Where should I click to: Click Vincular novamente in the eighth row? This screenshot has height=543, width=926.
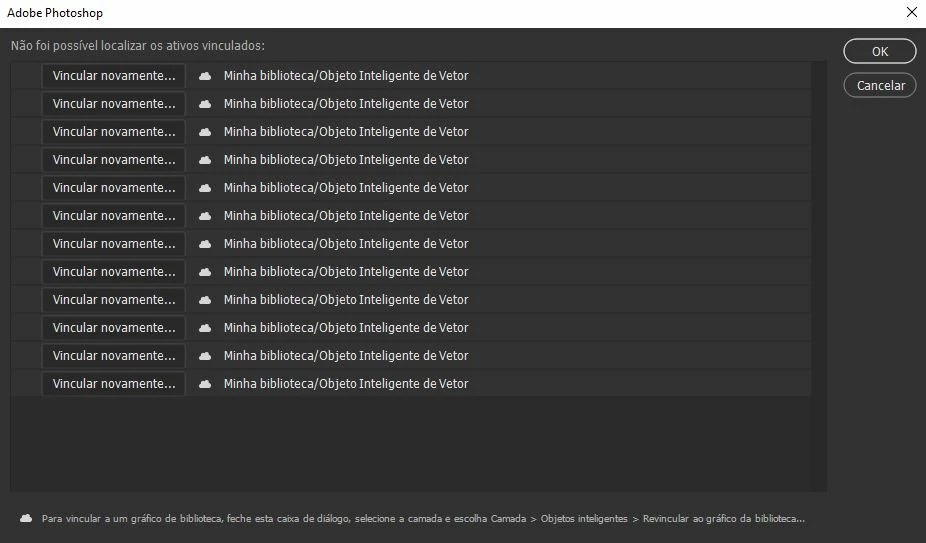tap(113, 272)
